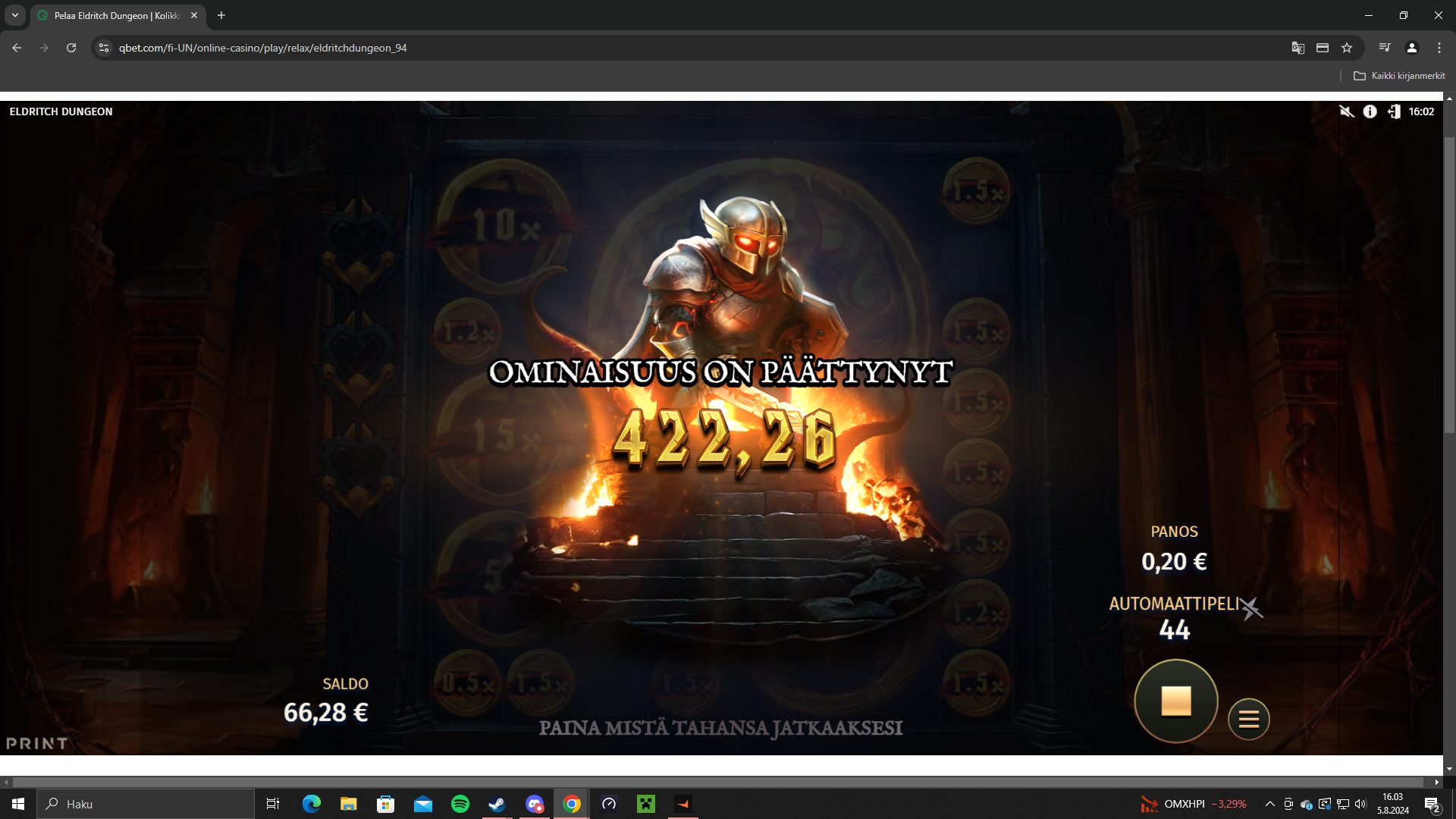Continue by clicking Paina mistä tahansa jatkaaksesi
Viewport: 1456px width, 819px height.
coord(720,728)
